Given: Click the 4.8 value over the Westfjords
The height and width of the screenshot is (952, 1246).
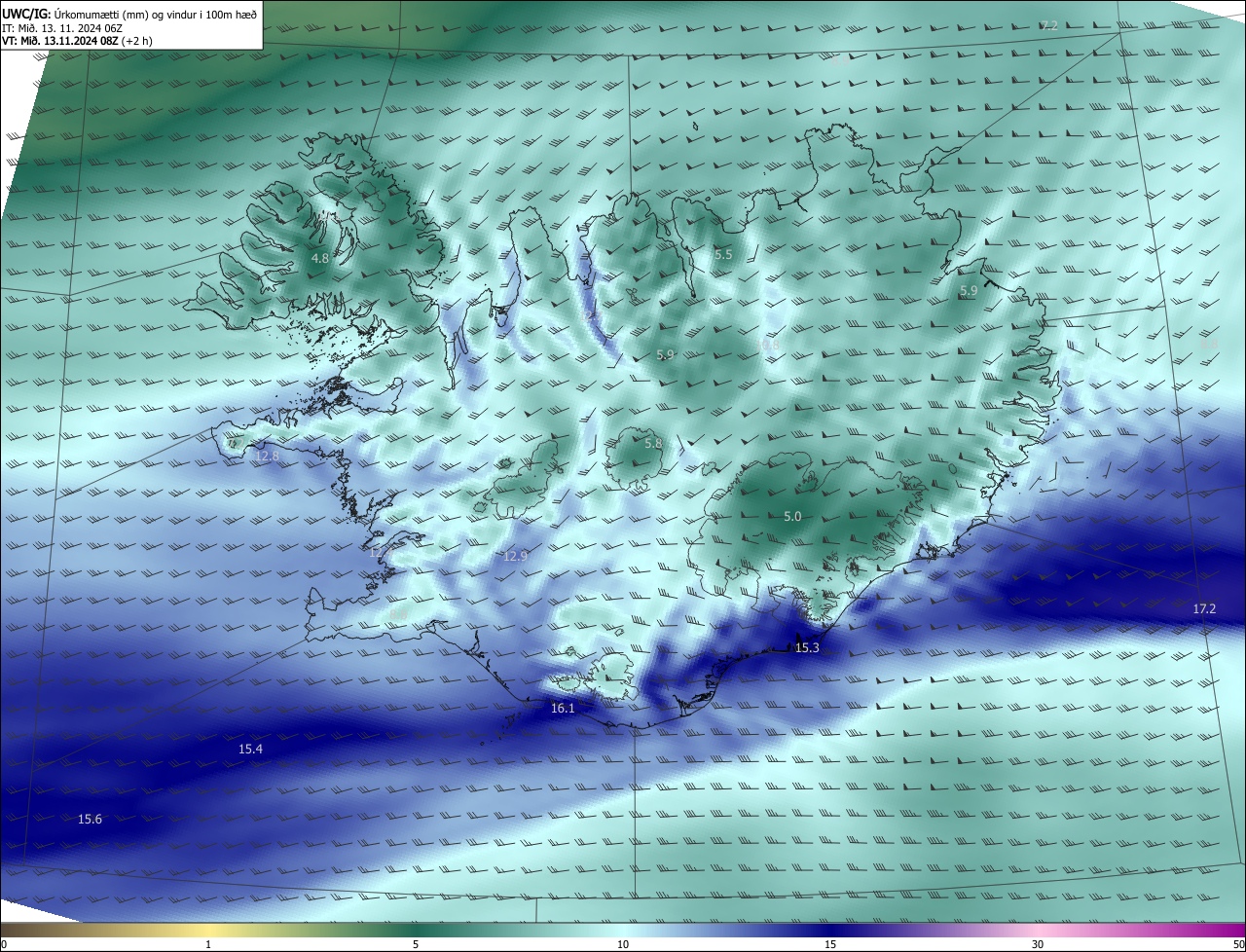Looking at the screenshot, I should tap(319, 259).
